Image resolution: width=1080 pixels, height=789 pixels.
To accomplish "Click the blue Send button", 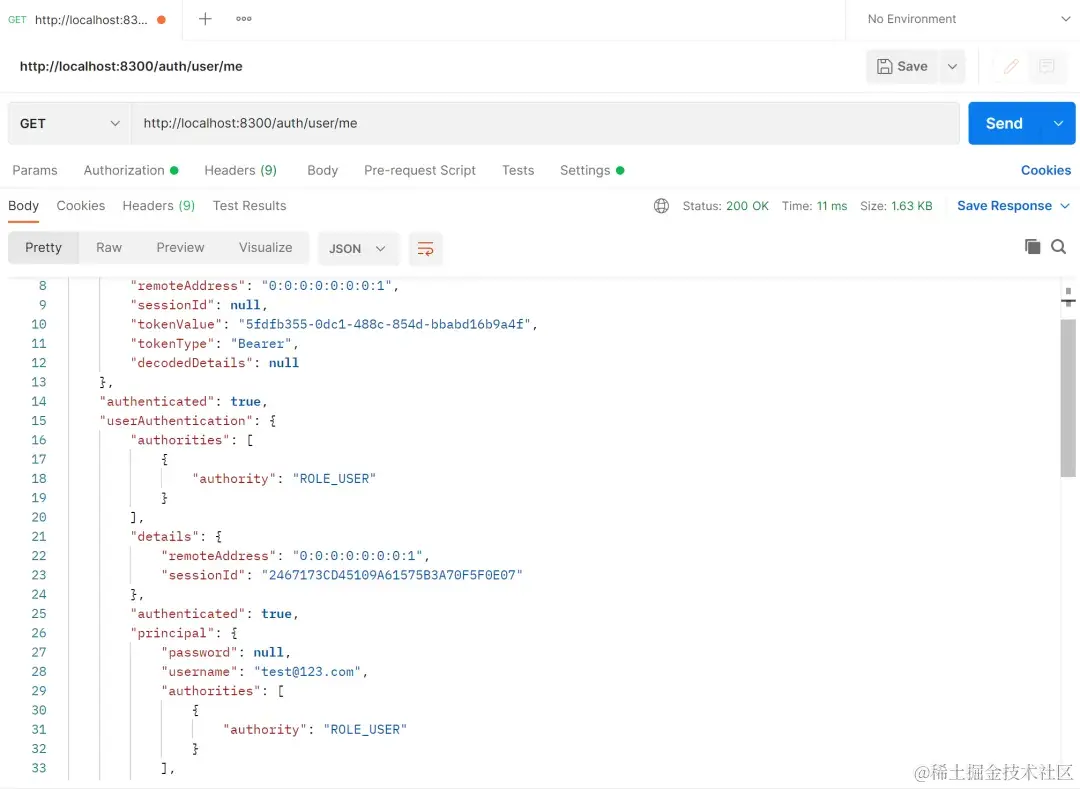I will tap(1004, 123).
